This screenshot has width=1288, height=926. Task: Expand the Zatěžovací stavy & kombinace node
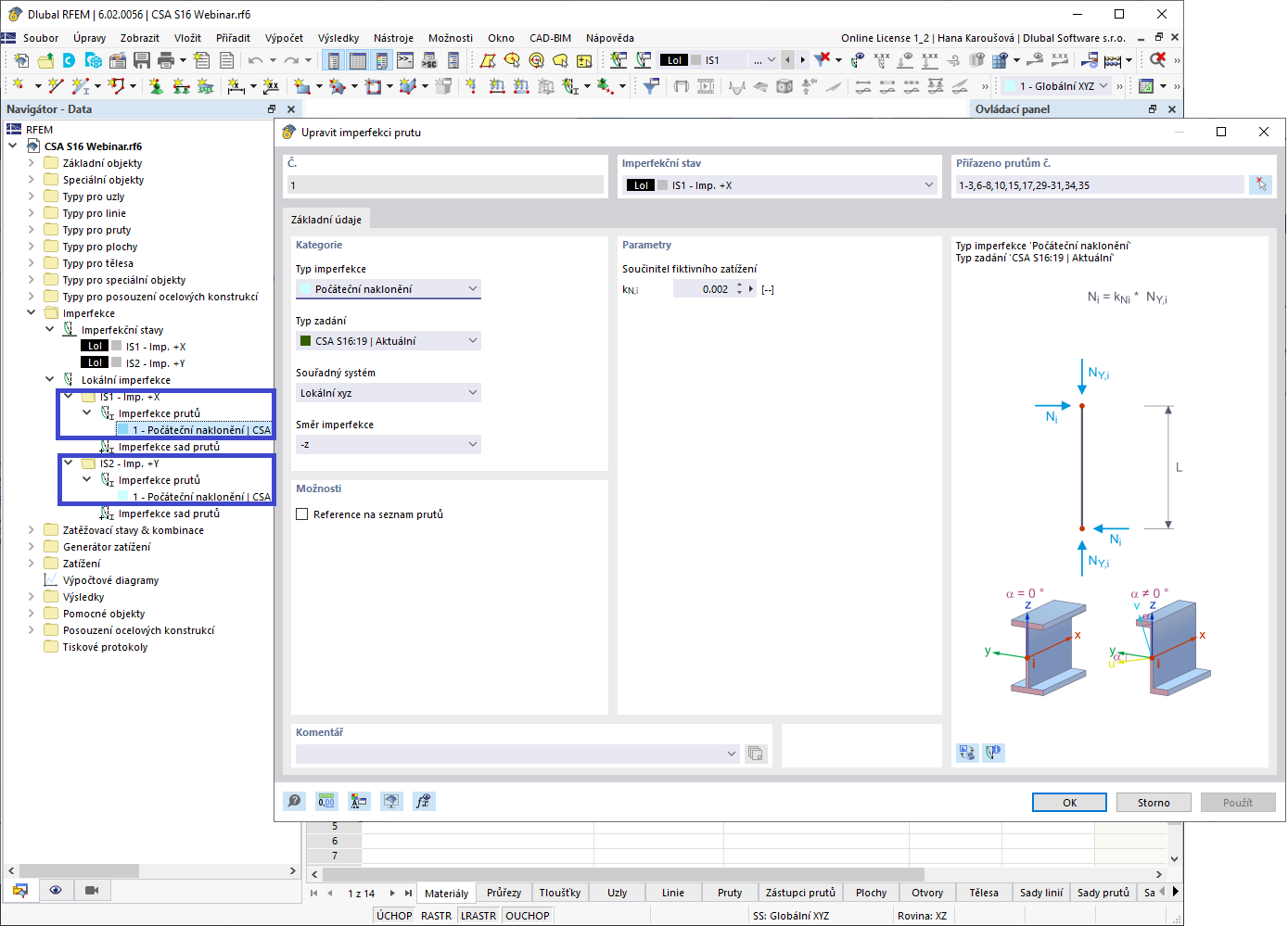point(32,530)
